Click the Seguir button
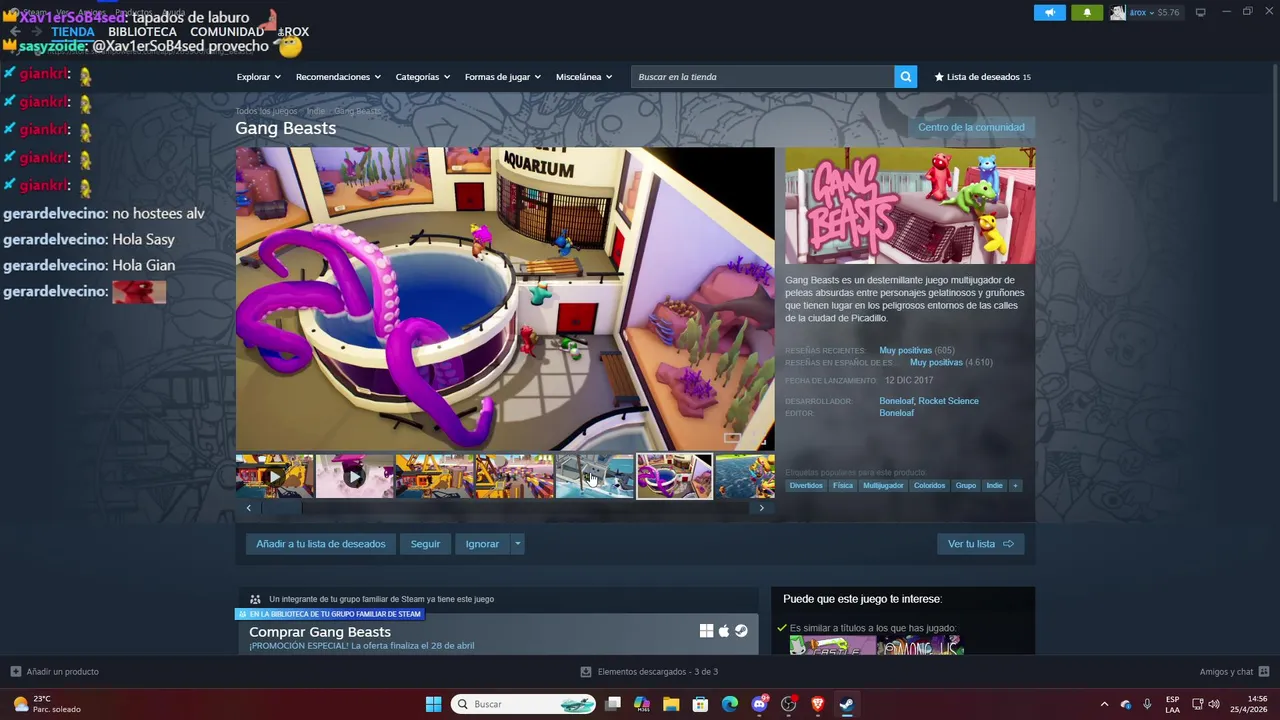The width and height of the screenshot is (1280, 720). tap(425, 544)
